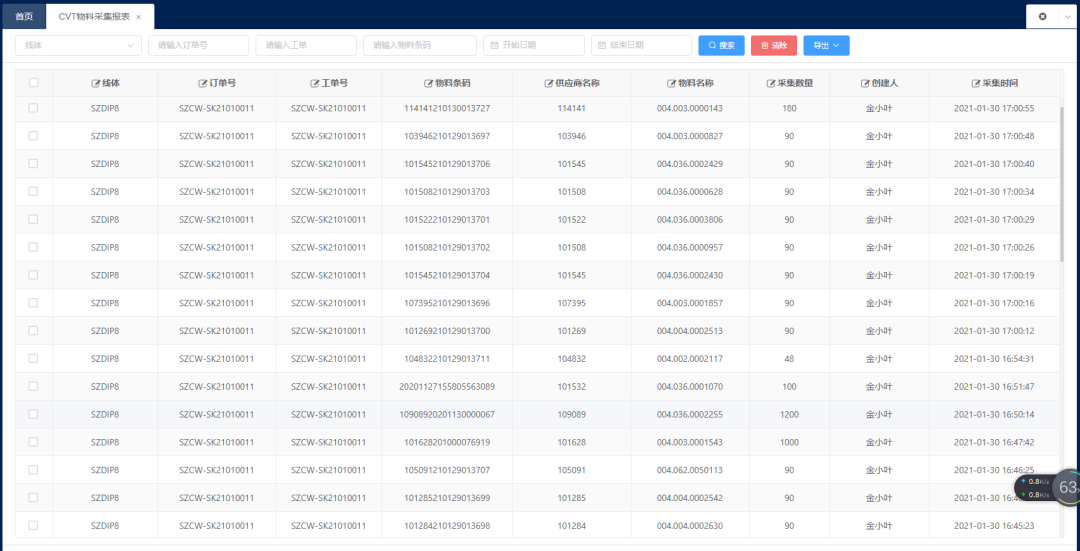The width and height of the screenshot is (1080, 551).
Task: Select the CVT物料采集报表 tab
Action: pyautogui.click(x=94, y=17)
